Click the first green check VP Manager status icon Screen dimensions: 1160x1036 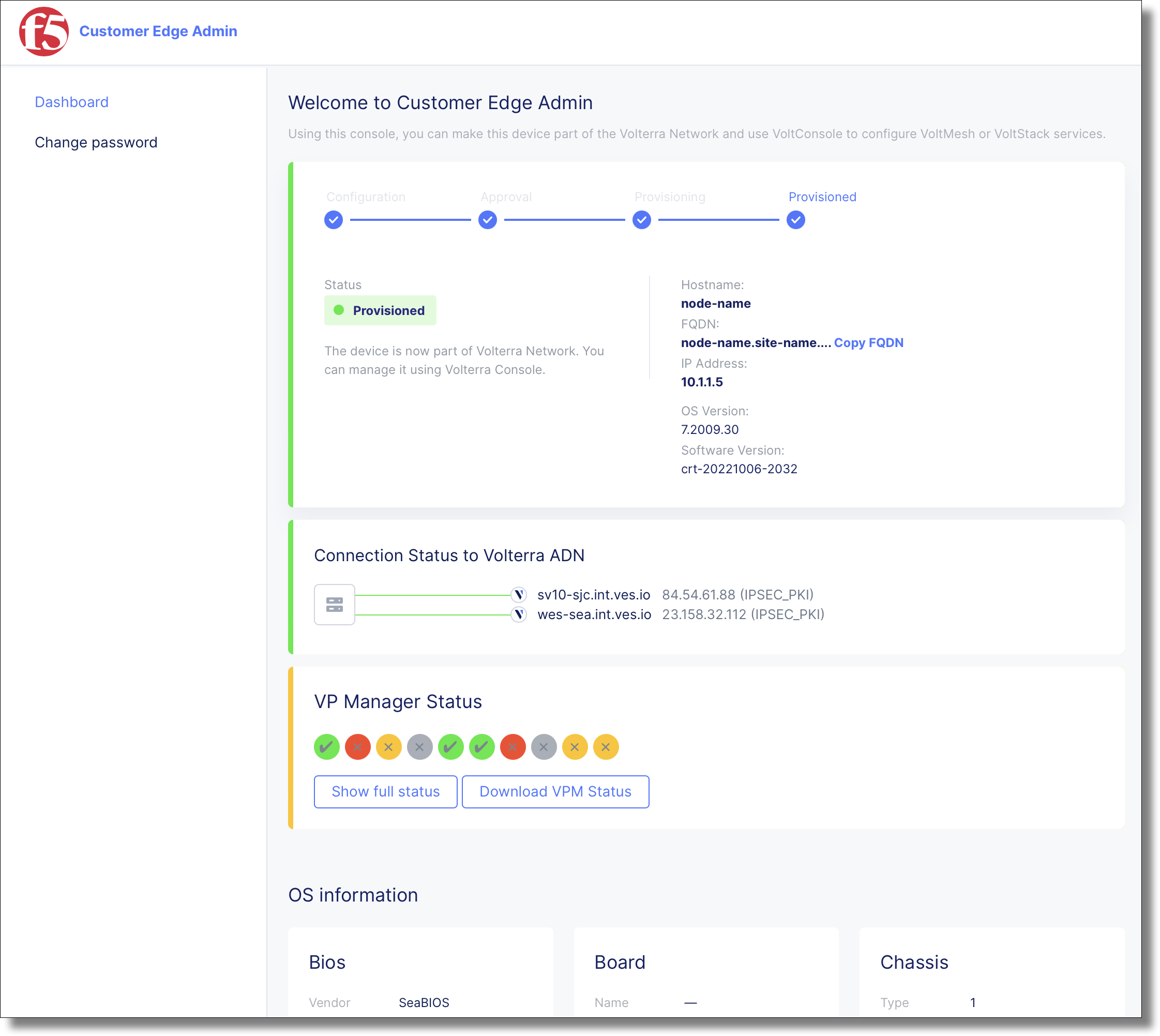(327, 747)
